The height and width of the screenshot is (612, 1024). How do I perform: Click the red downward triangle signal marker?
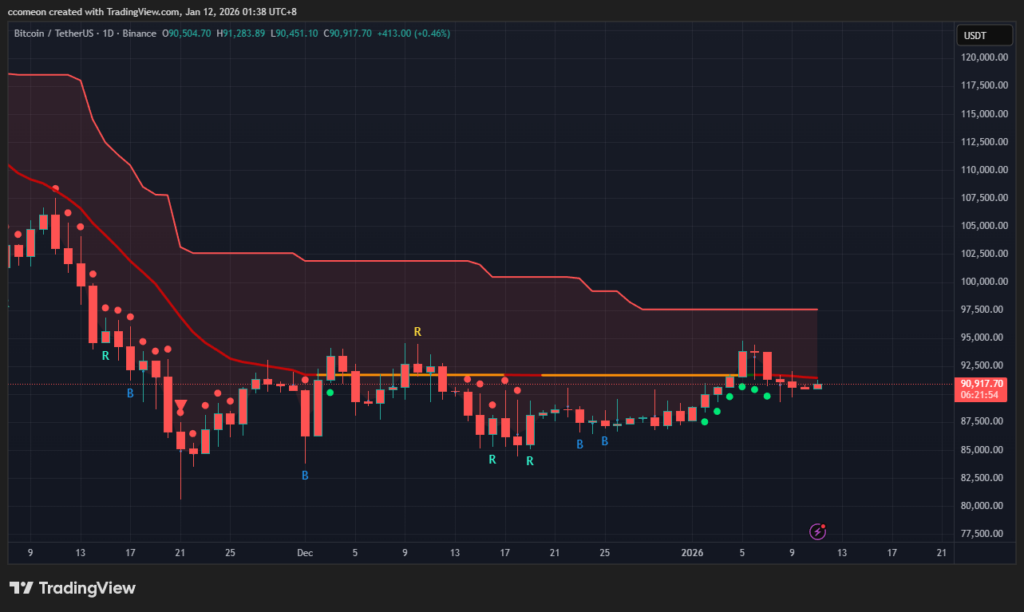(180, 406)
